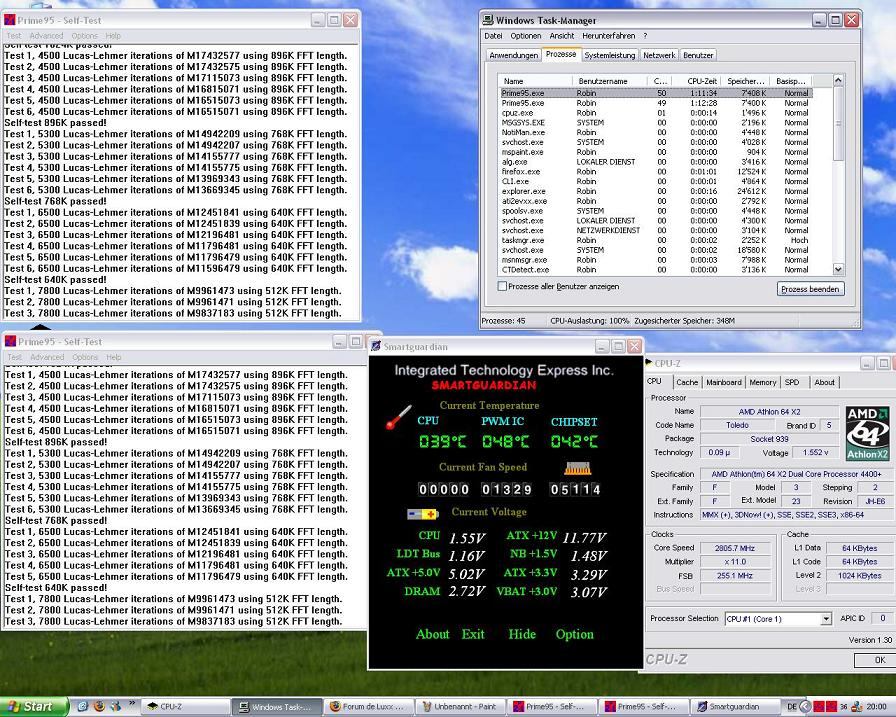This screenshot has width=896, height=717.
Task: Open Test menu in upper Prime95 window
Action: (x=13, y=35)
